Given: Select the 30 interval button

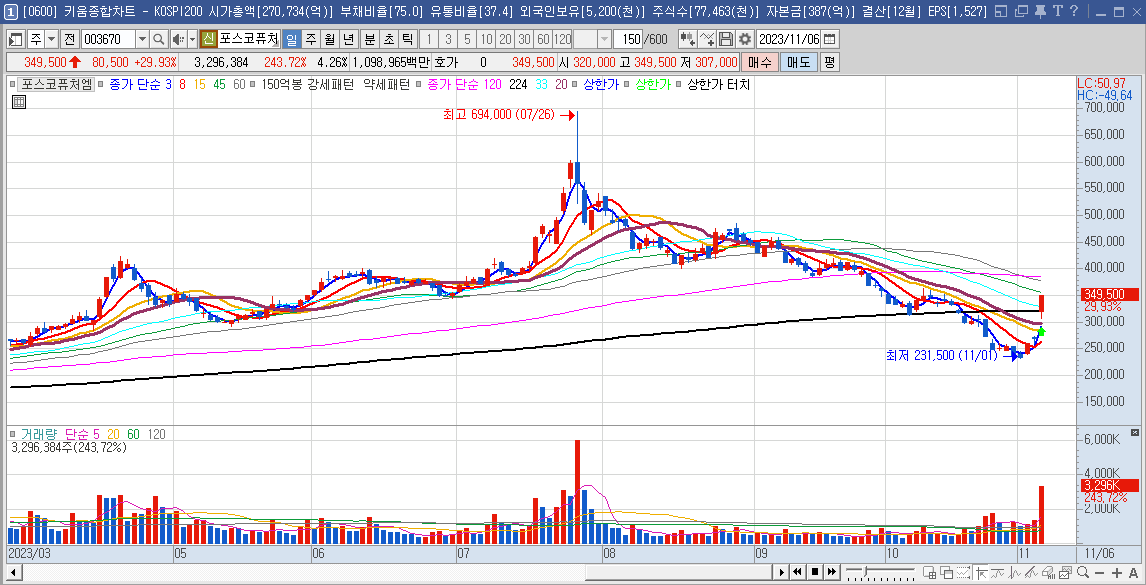Looking at the screenshot, I should coord(524,39).
